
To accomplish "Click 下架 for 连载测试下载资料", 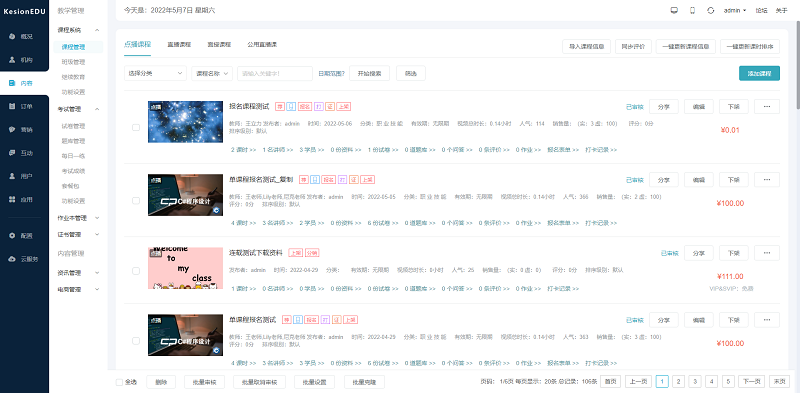I will [734, 253].
